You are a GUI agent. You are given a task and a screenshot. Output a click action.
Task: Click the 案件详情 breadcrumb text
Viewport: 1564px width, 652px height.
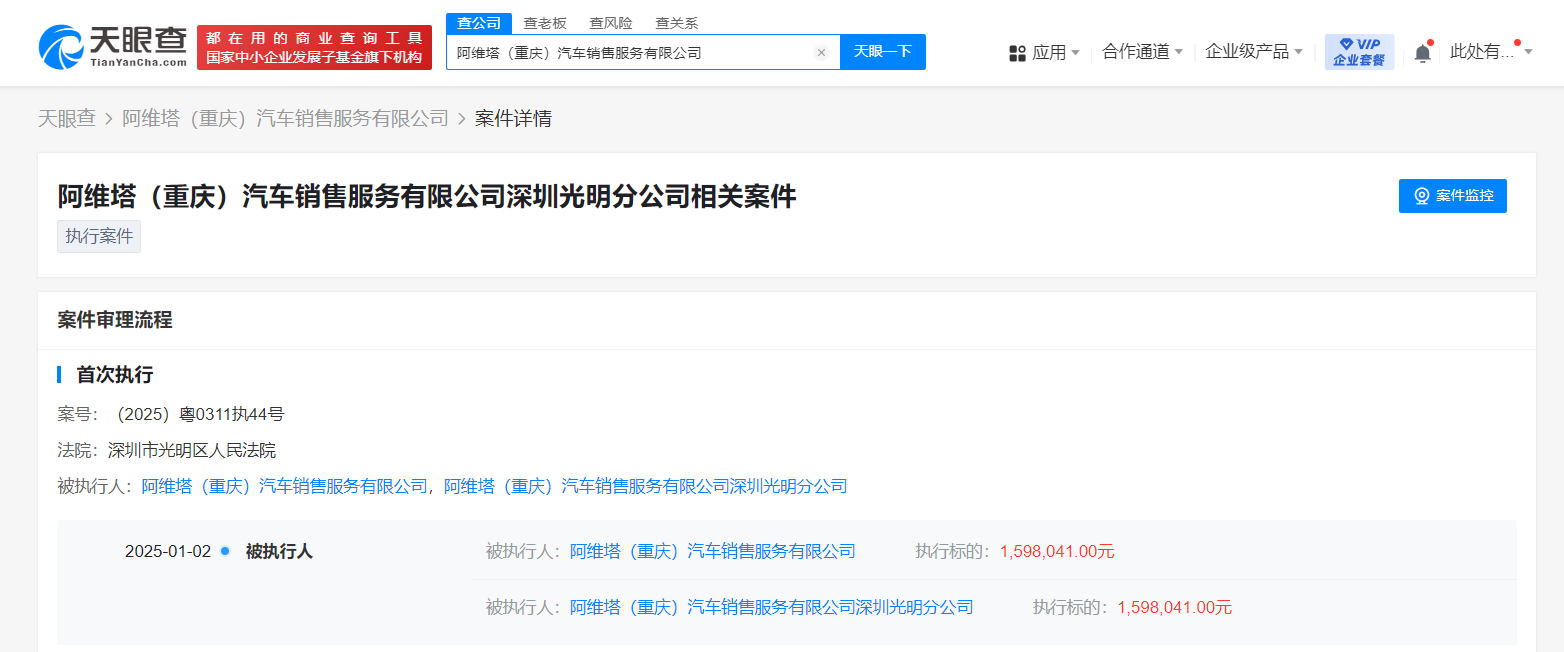513,119
